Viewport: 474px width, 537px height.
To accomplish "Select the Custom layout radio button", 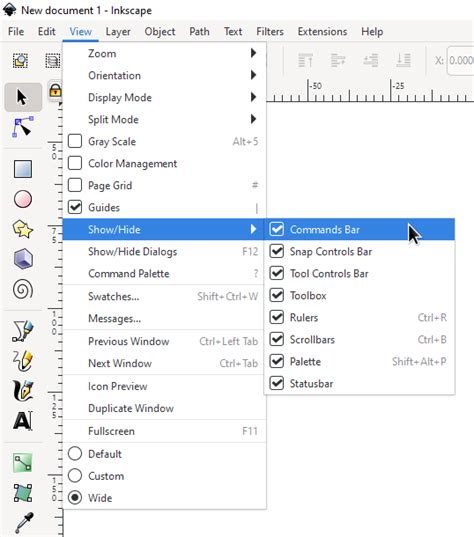I will [x=75, y=476].
